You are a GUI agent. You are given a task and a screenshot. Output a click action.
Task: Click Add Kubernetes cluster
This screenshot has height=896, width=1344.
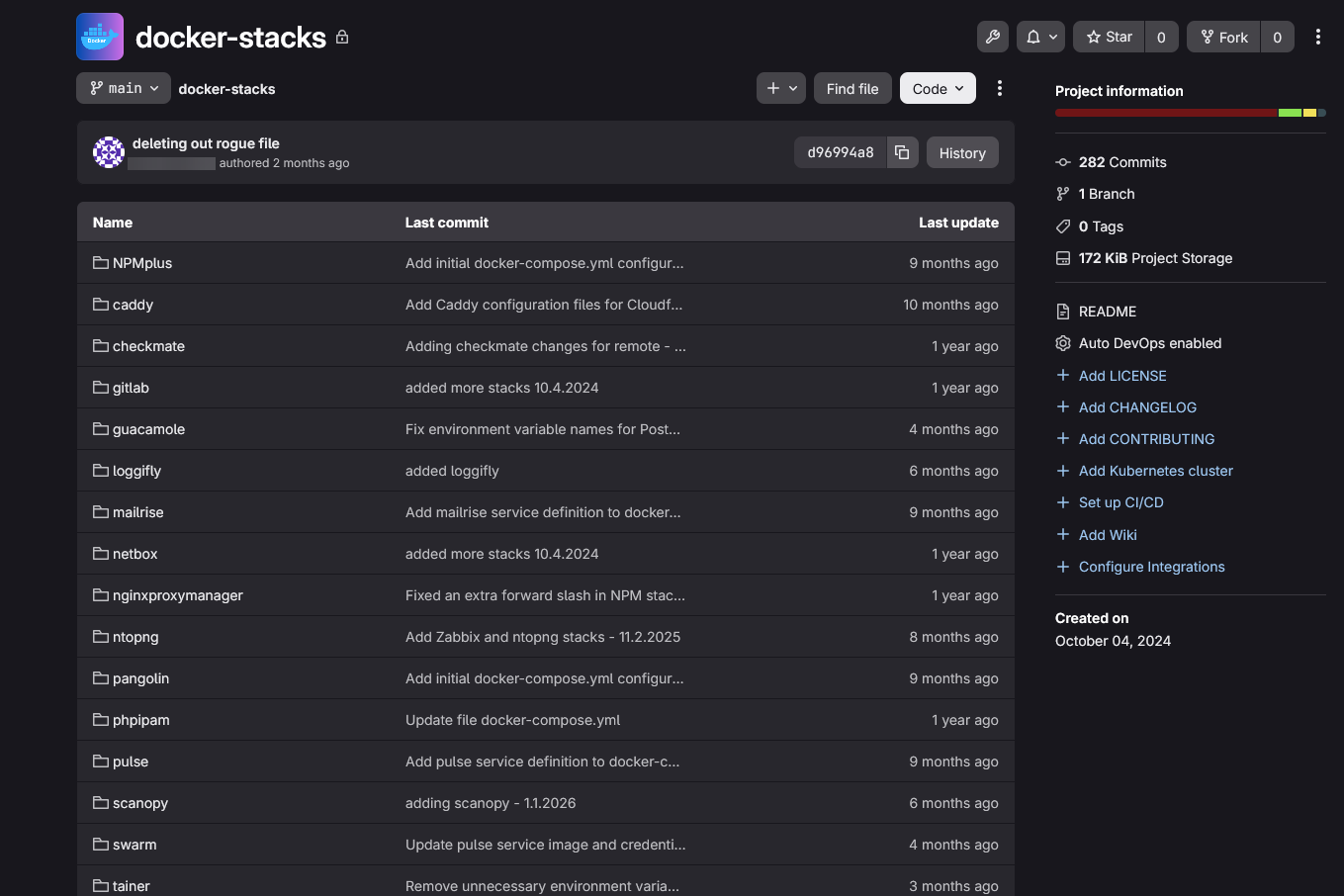pyautogui.click(x=1156, y=471)
